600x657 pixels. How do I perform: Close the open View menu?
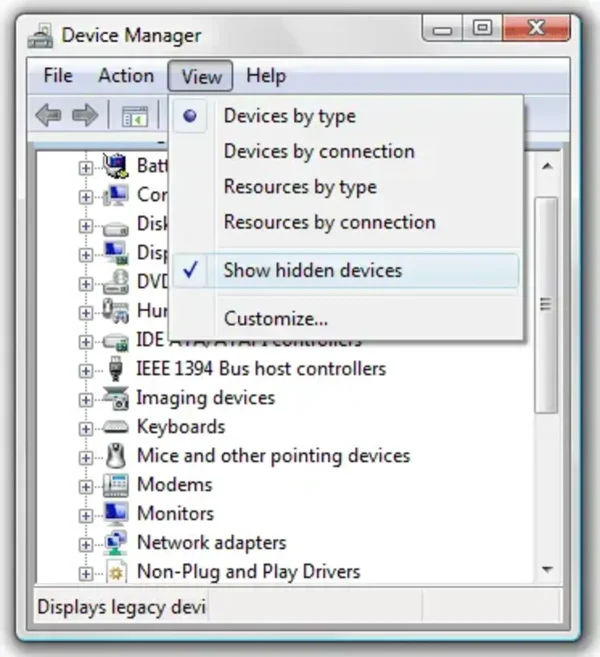pos(201,76)
